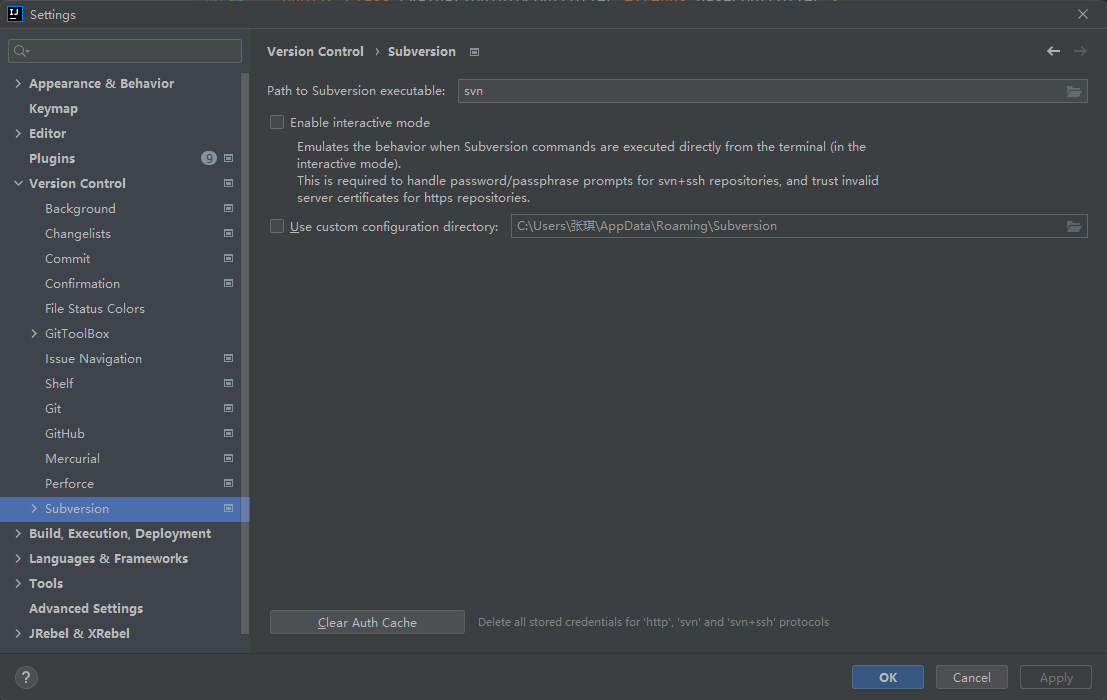Viewport: 1107px width, 700px height.
Task: Open Advanced Settings page
Action: pyautogui.click(x=86, y=608)
